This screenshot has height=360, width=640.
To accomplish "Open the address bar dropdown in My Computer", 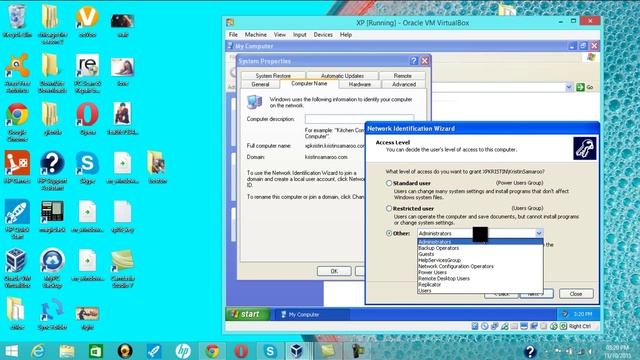I will coord(569,87).
